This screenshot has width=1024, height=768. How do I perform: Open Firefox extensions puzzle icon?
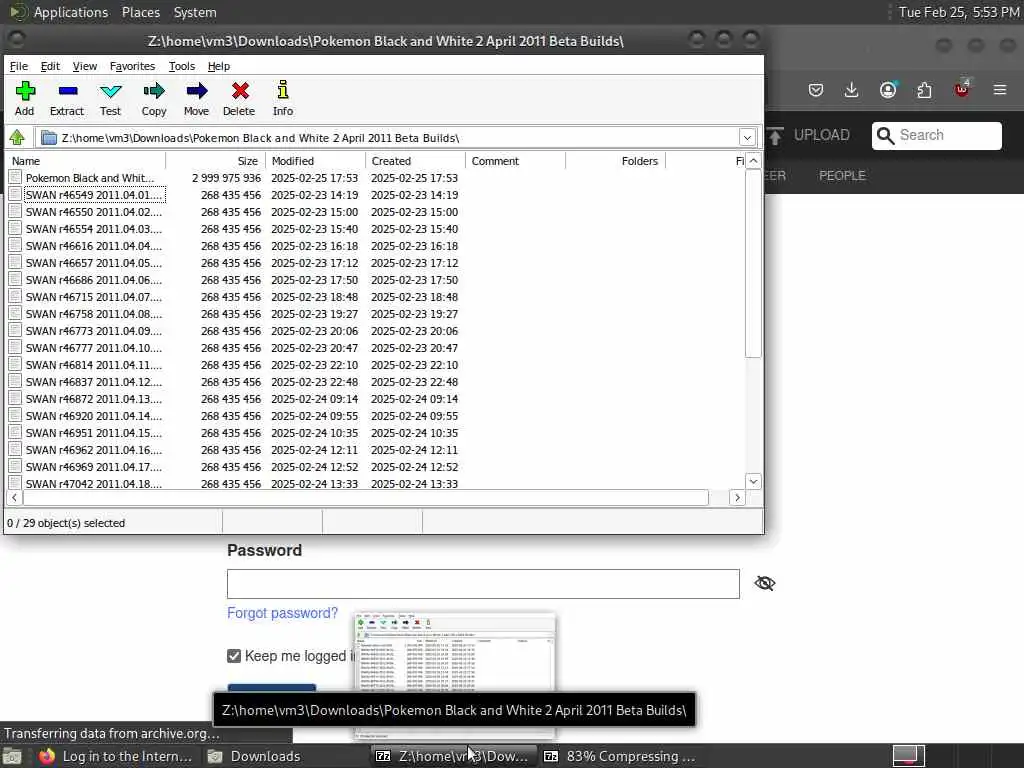click(924, 90)
